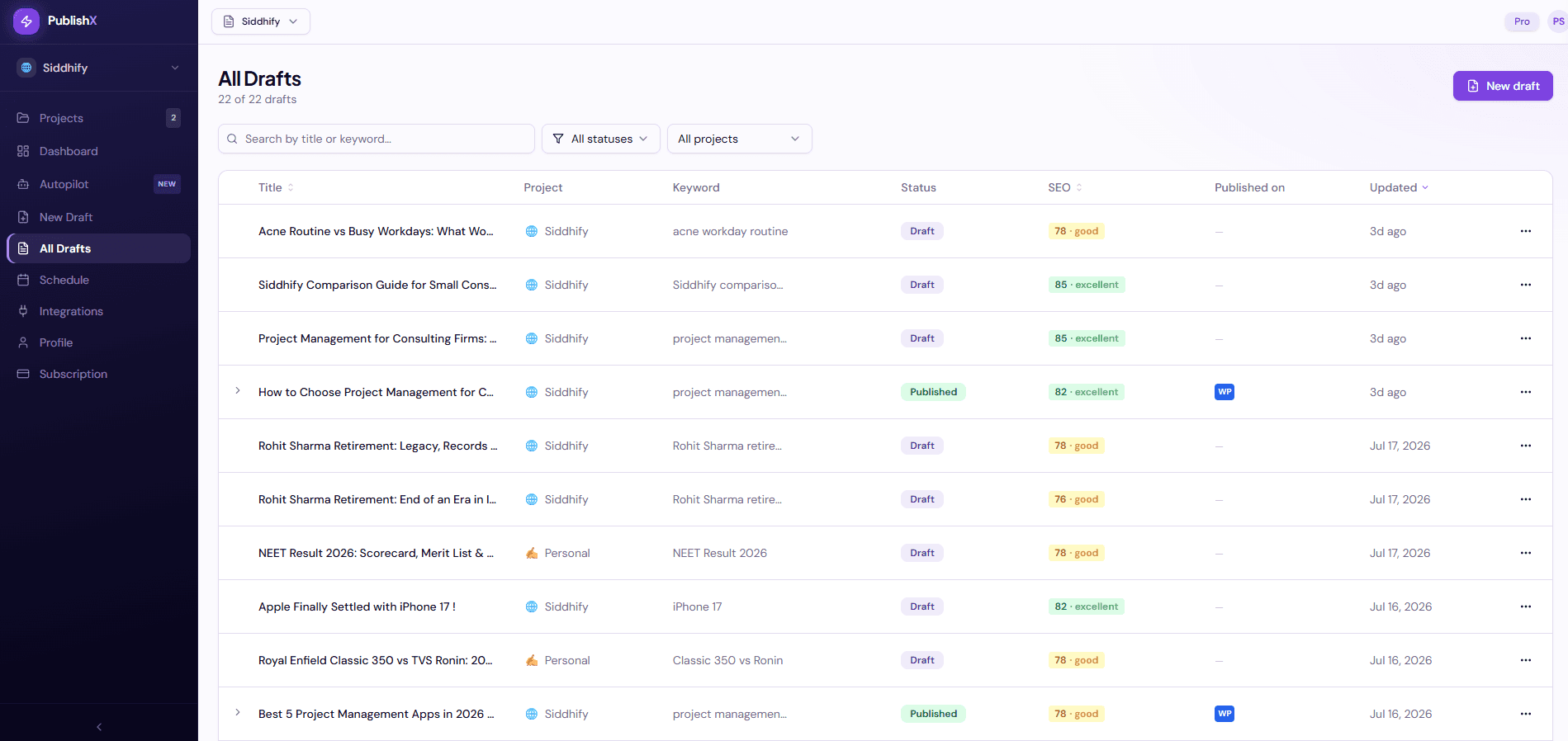Open the All statuses filter dropdown
Screen dimensions: 1568x741
601,139
